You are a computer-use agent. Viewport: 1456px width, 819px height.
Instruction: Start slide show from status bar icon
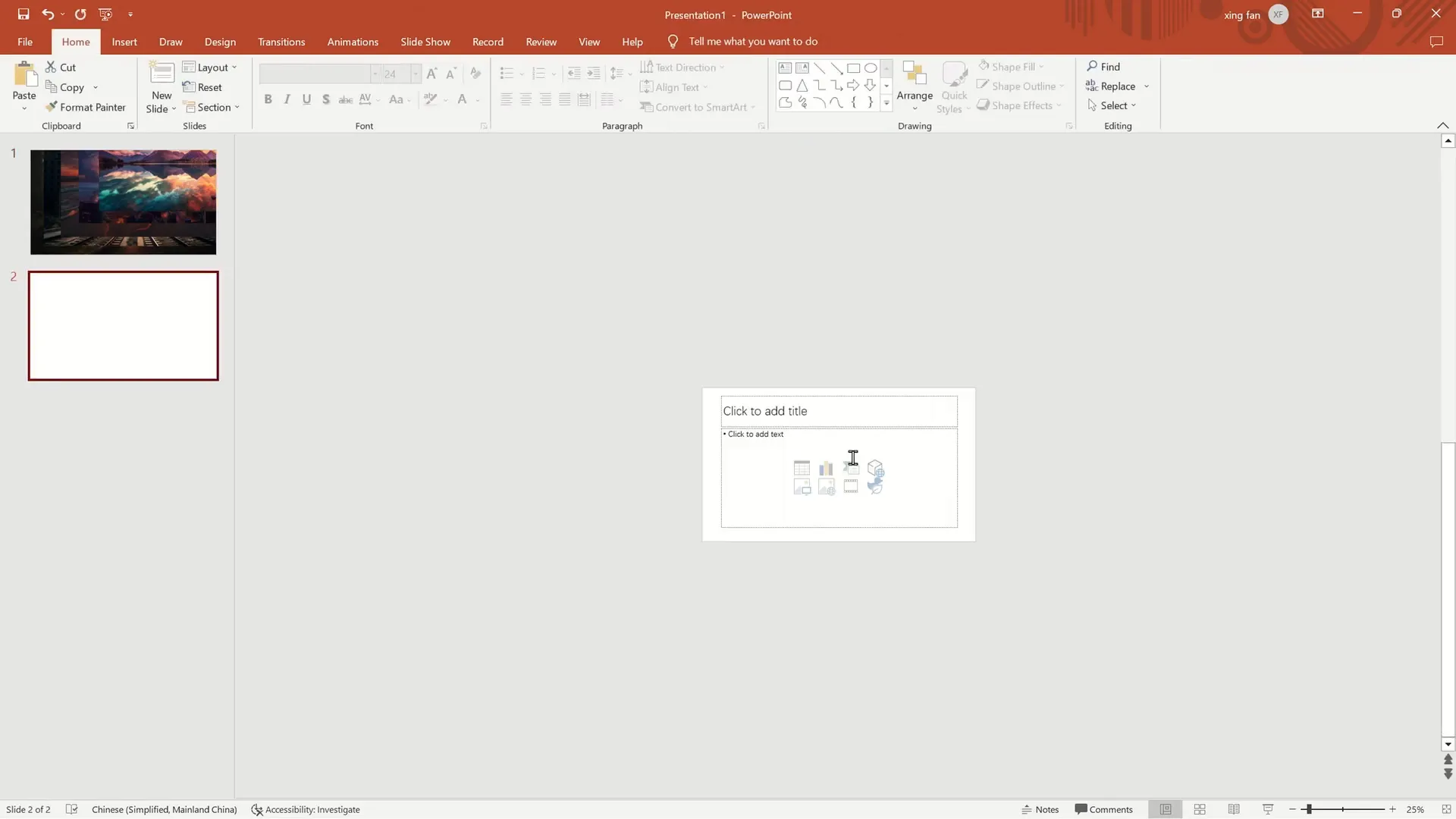click(1268, 809)
